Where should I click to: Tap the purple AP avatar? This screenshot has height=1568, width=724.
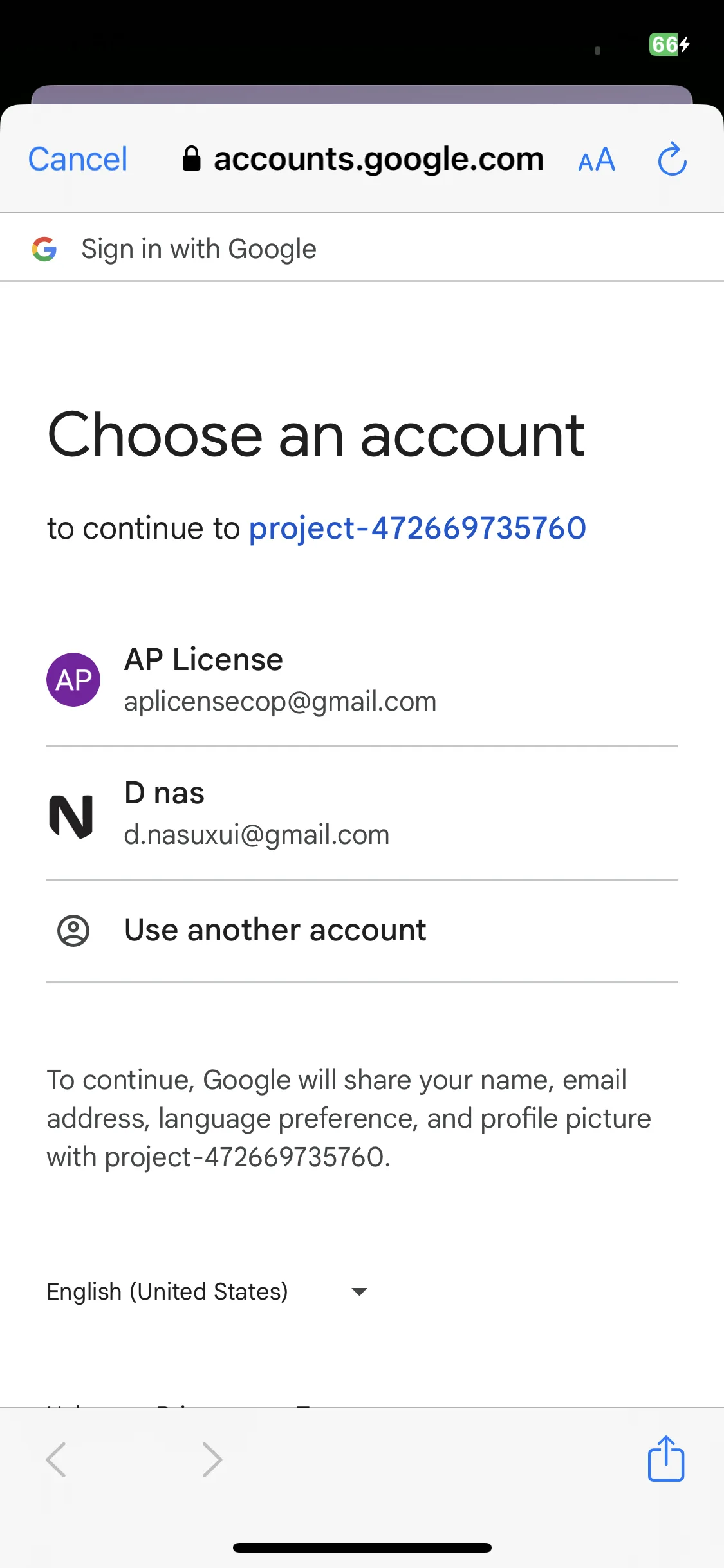pyautogui.click(x=73, y=680)
